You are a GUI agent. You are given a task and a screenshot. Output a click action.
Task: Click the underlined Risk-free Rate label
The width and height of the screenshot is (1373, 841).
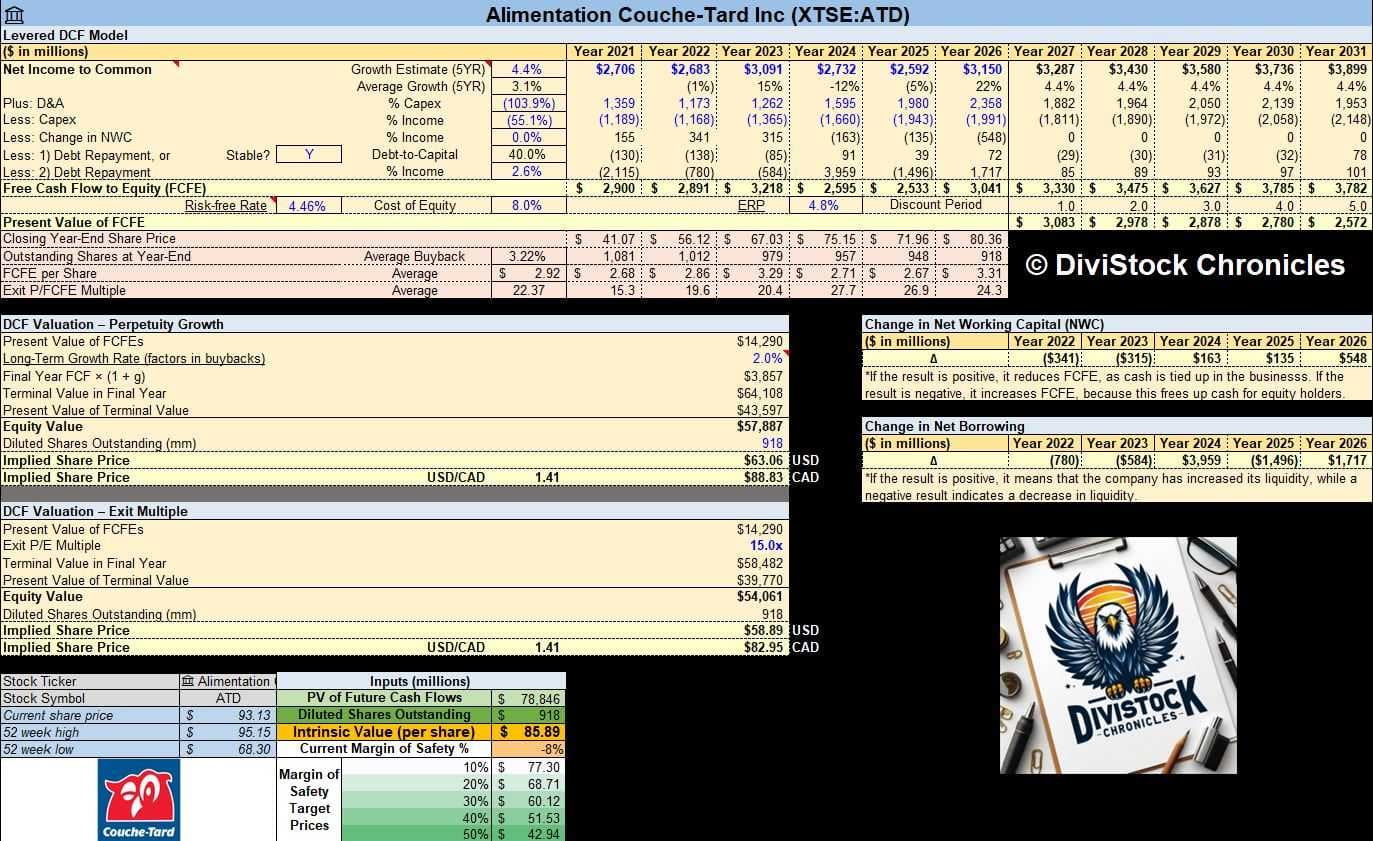click(x=226, y=205)
